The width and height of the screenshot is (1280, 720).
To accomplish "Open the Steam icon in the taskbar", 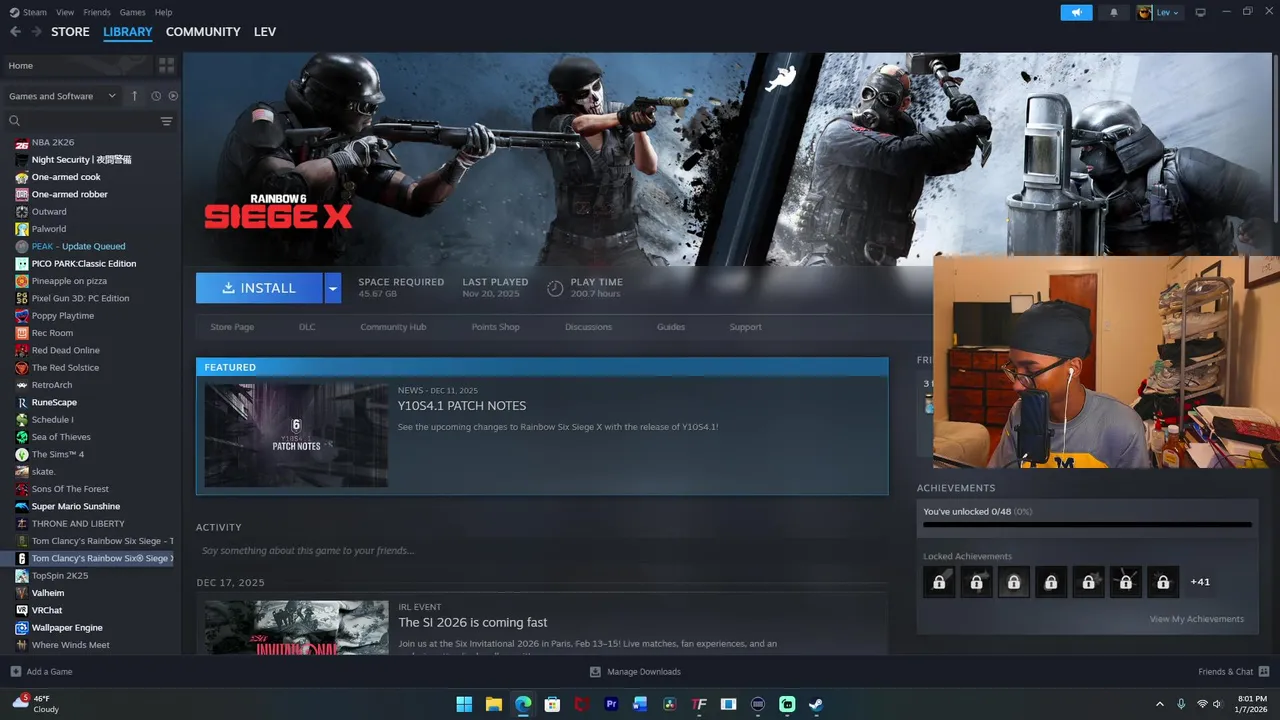I will (x=816, y=704).
